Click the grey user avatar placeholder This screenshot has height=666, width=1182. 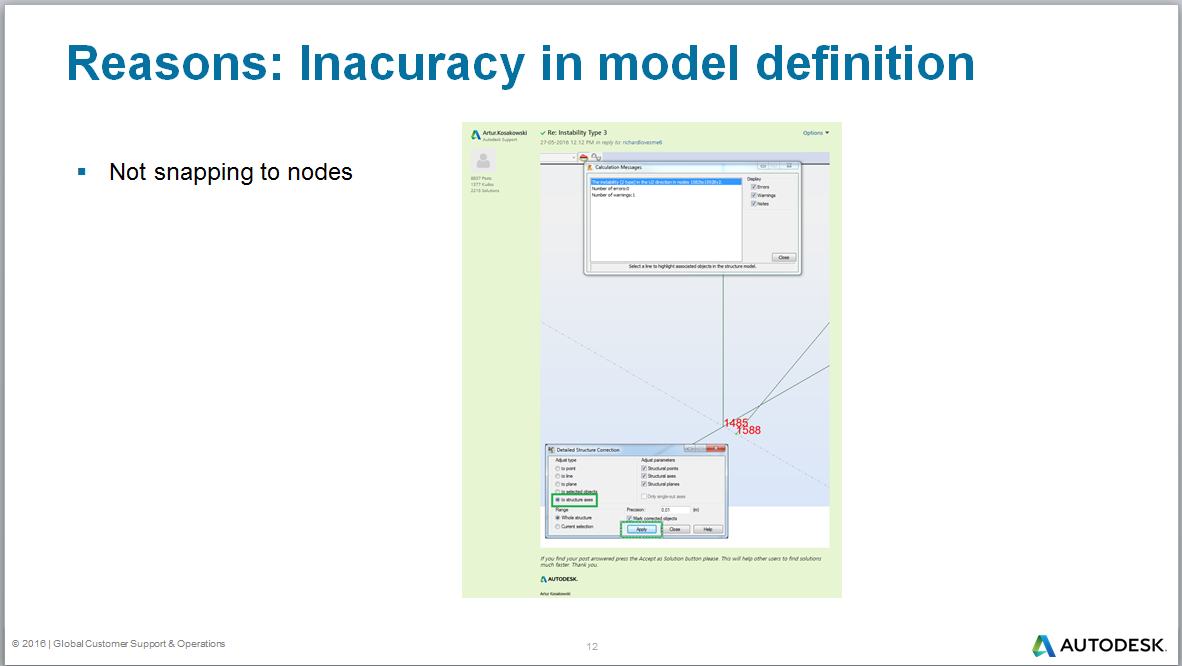tap(483, 160)
